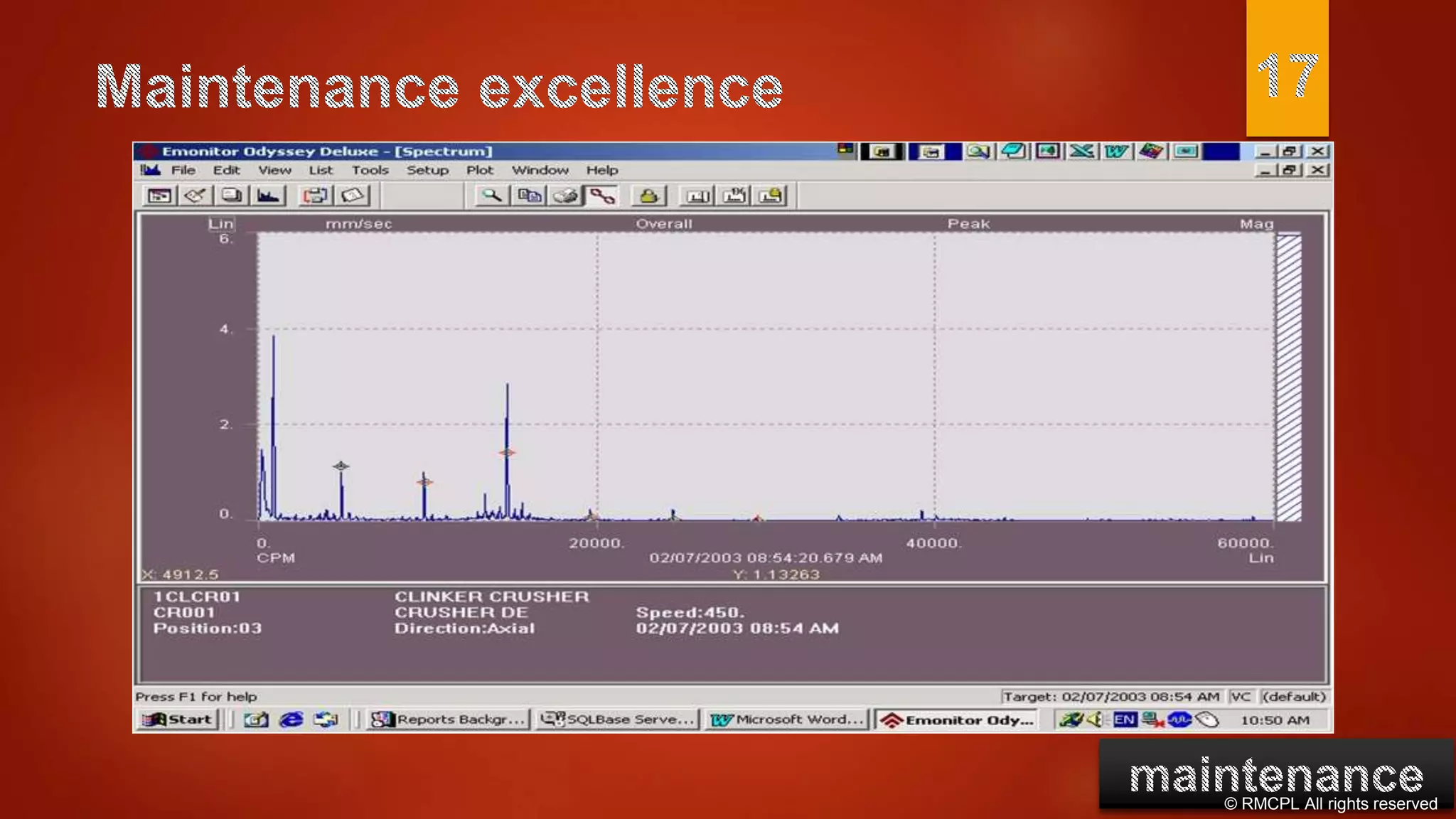Open the Plot menu

(x=479, y=170)
